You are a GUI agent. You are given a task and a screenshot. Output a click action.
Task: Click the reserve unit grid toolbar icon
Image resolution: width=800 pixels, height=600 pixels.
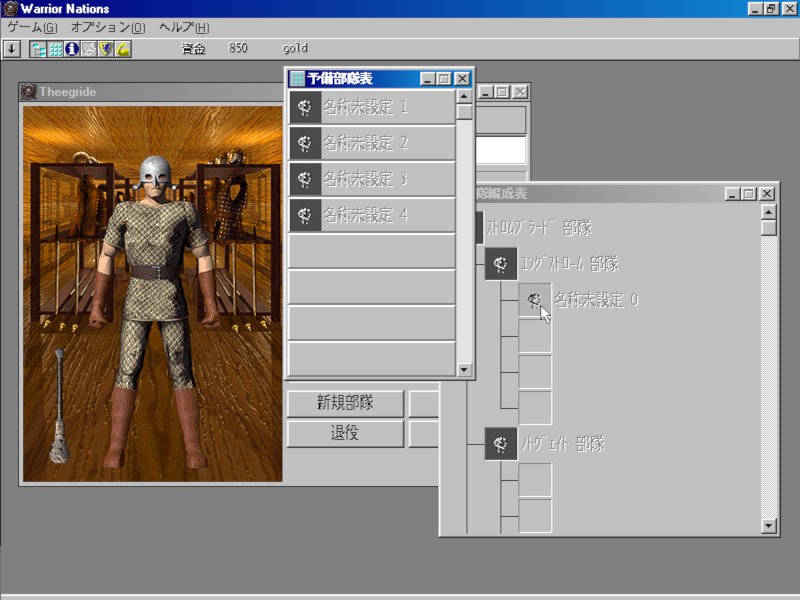[x=56, y=48]
